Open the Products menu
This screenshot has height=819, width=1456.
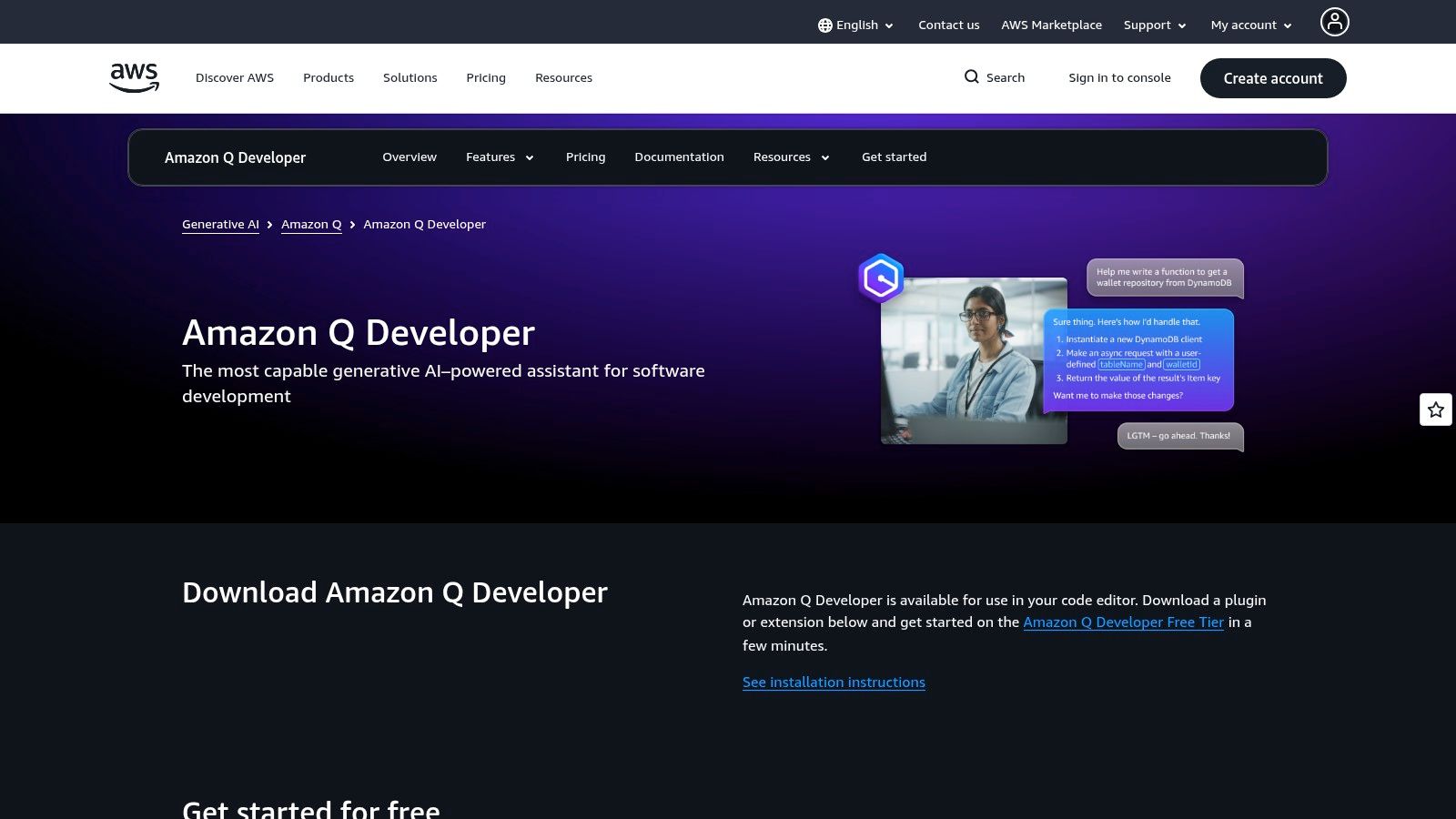[x=329, y=78]
